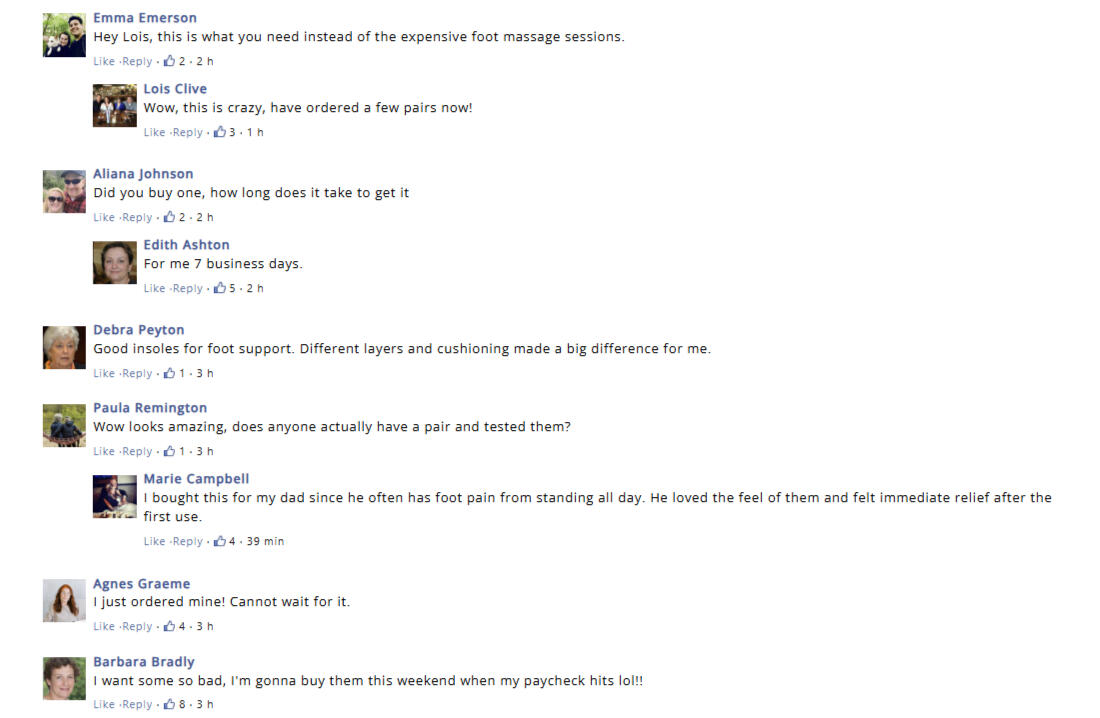This screenshot has height=718, width=1100.
Task: Open Lois Clive's profile name link
Action: click(x=175, y=89)
